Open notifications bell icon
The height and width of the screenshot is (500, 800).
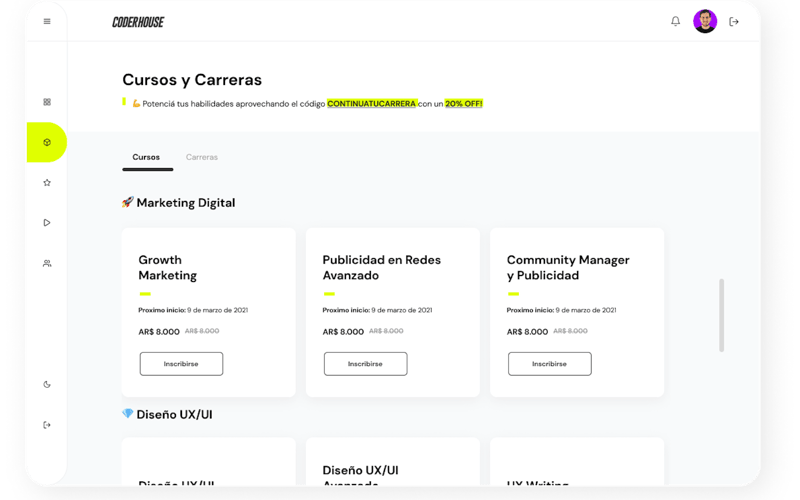tap(675, 21)
